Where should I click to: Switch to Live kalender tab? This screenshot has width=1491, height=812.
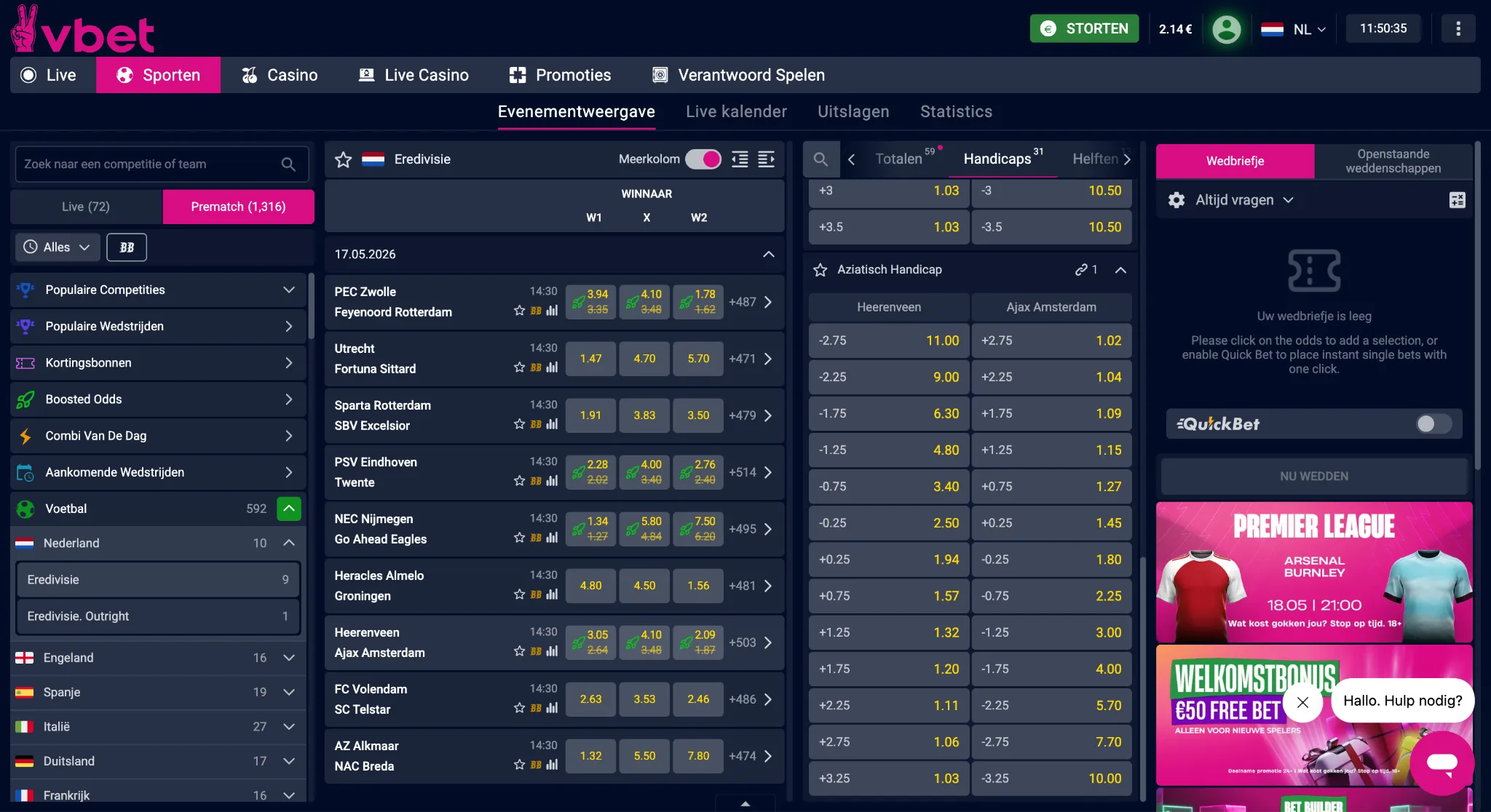[736, 111]
